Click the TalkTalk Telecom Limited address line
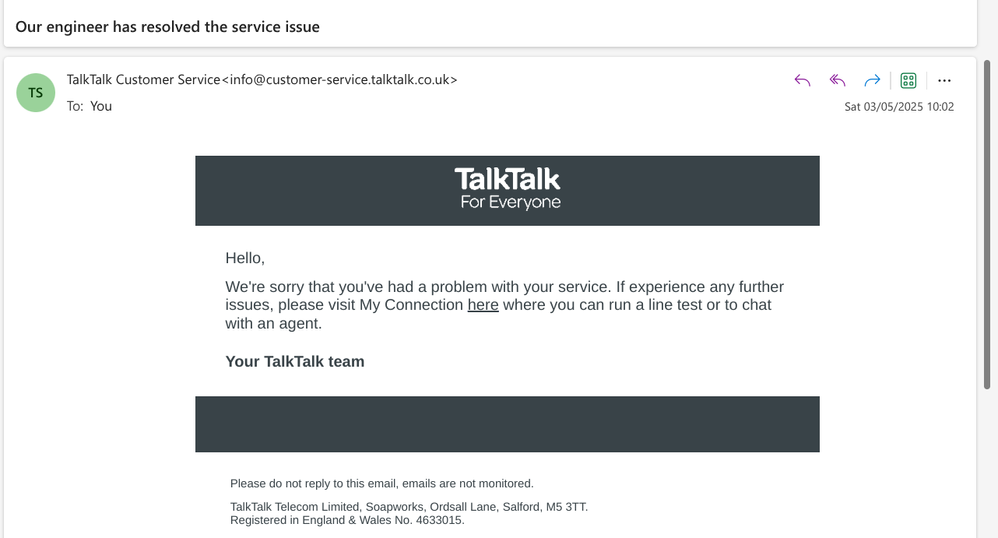The image size is (998, 538). [x=409, y=507]
